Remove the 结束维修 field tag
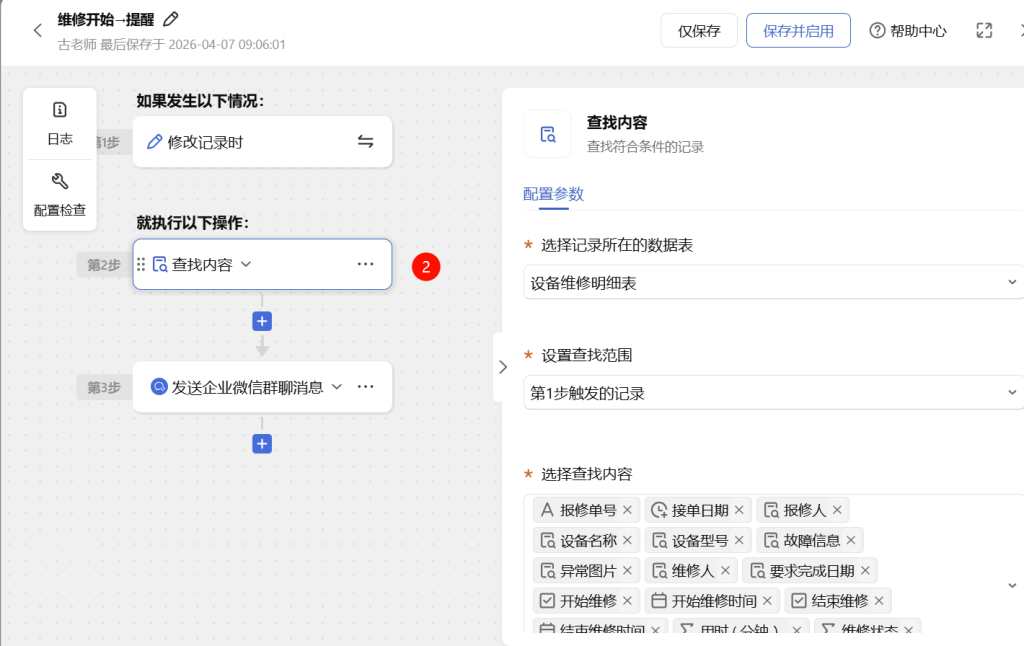Image resolution: width=1024 pixels, height=646 pixels. (x=879, y=600)
